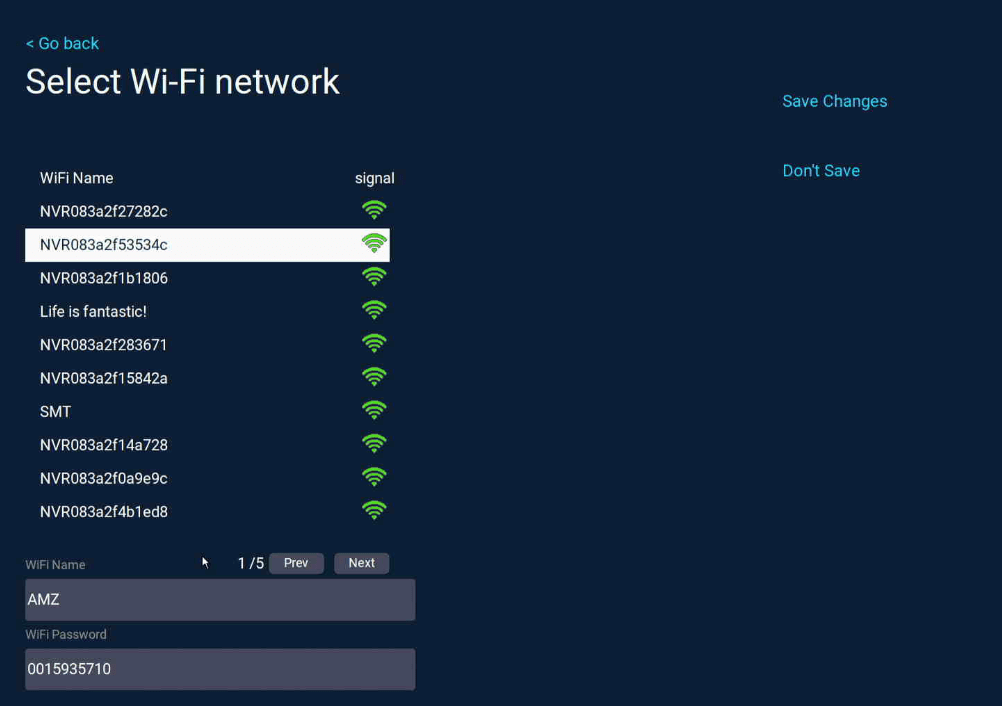Click signal icon for NVR083a2f14a728

point(374,444)
